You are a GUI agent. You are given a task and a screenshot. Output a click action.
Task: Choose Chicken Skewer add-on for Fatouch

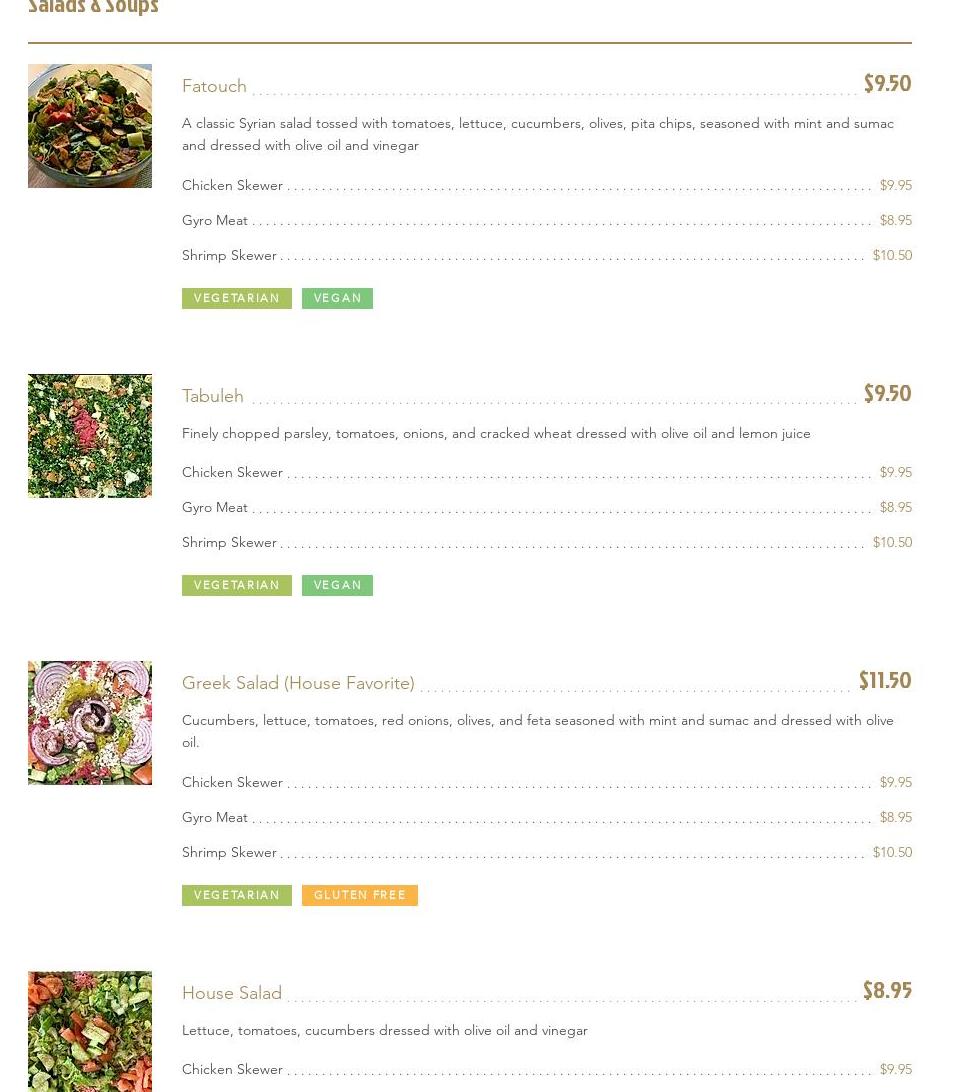pos(233,185)
